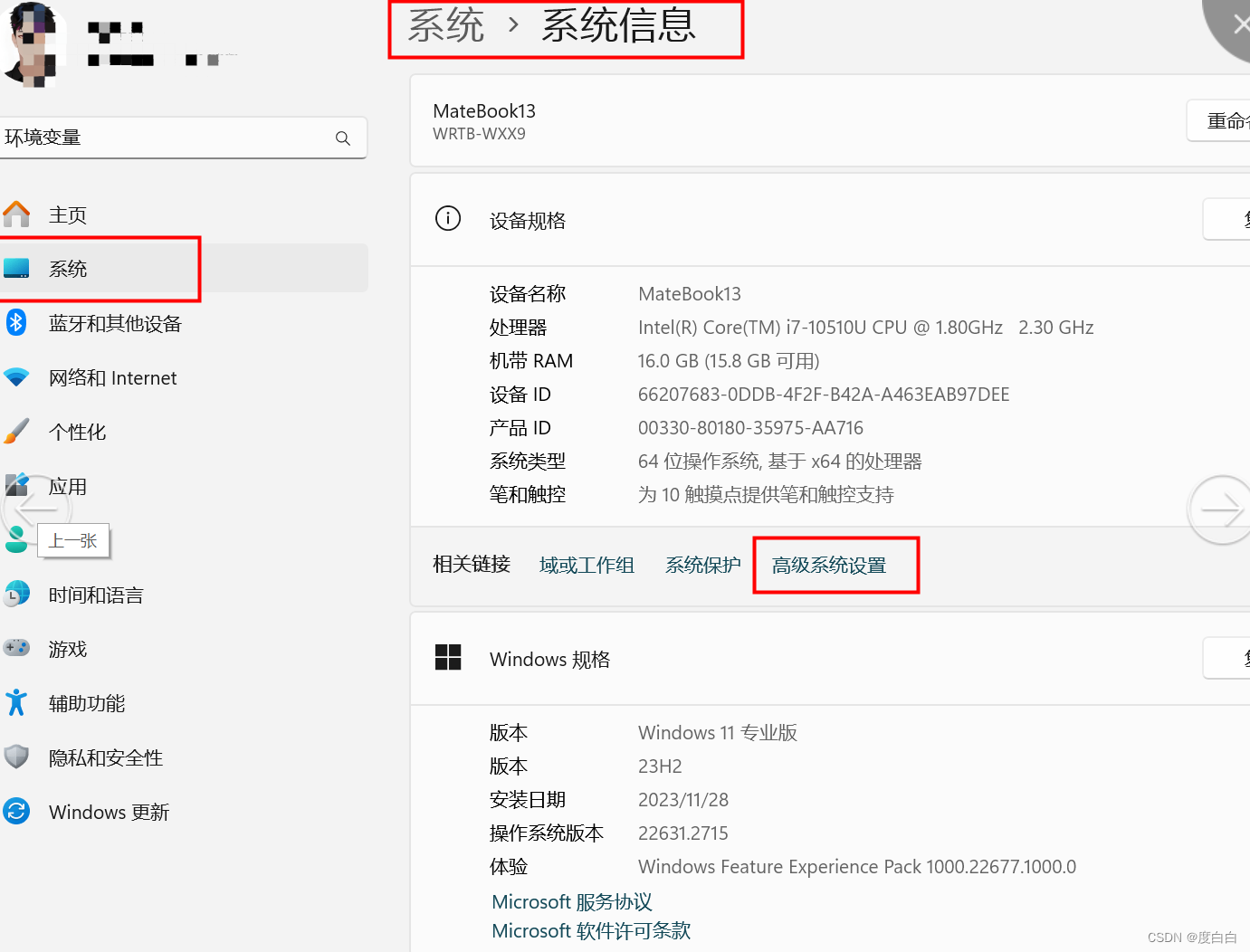Open Microsoft 软件许可条款 link

[x=591, y=931]
